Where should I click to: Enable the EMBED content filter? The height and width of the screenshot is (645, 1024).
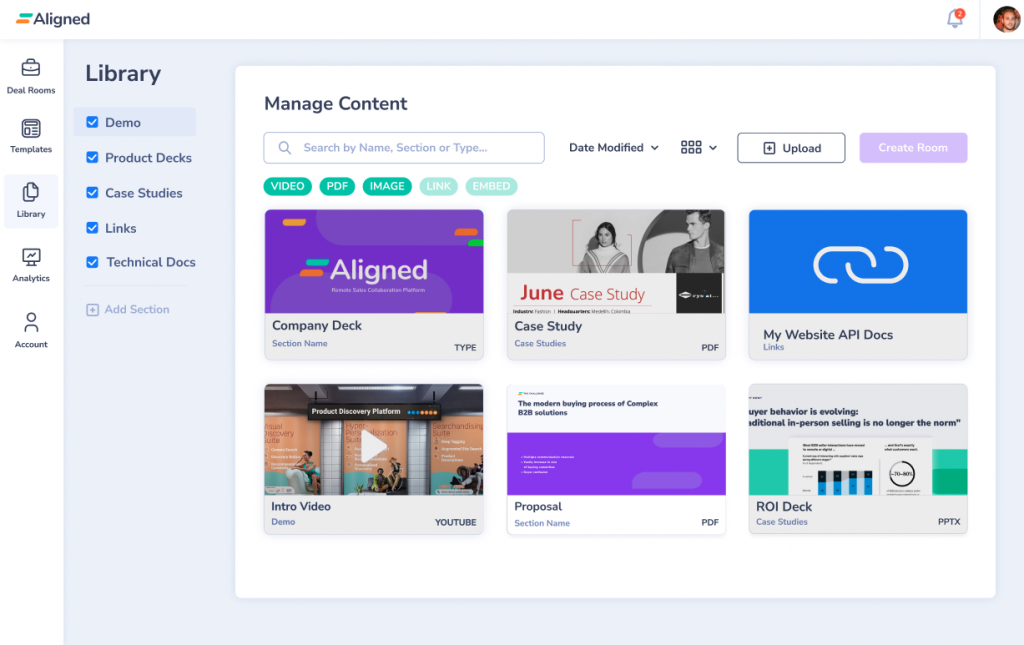tap(491, 186)
